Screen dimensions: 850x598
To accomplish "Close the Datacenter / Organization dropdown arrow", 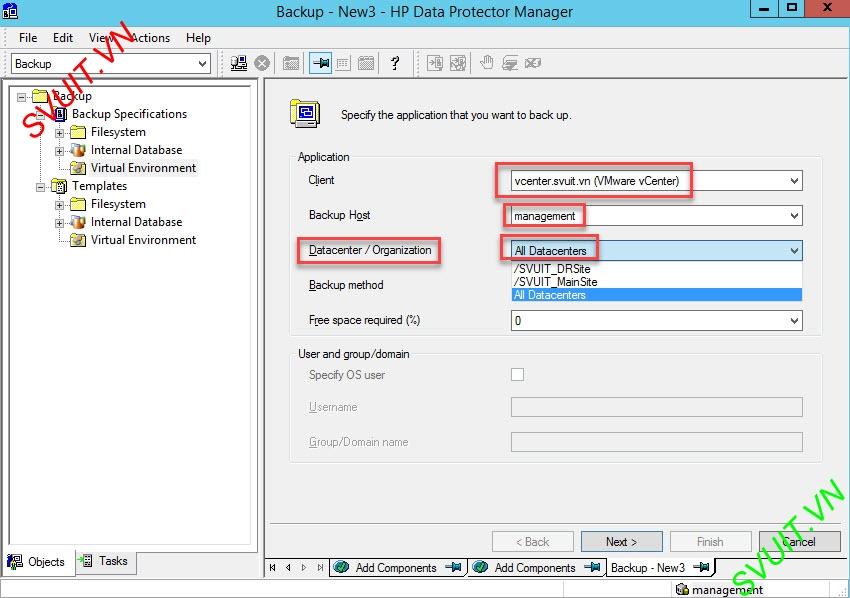I will 794,250.
